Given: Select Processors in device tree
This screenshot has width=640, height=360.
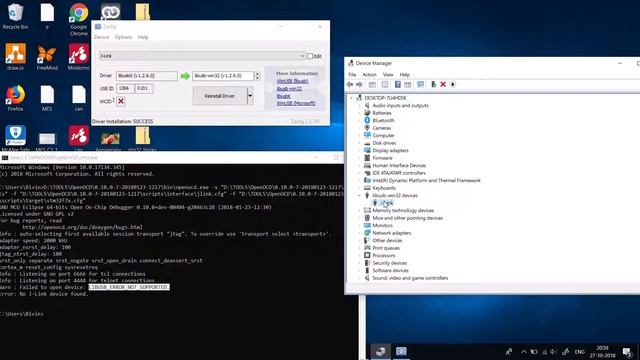Looking at the screenshot, I should [x=384, y=256].
